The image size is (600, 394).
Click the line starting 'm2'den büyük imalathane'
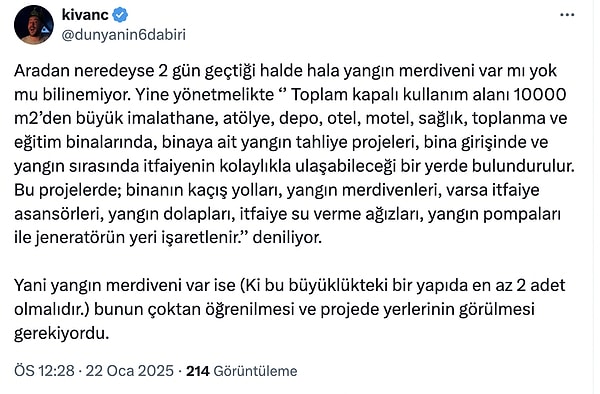291,119
